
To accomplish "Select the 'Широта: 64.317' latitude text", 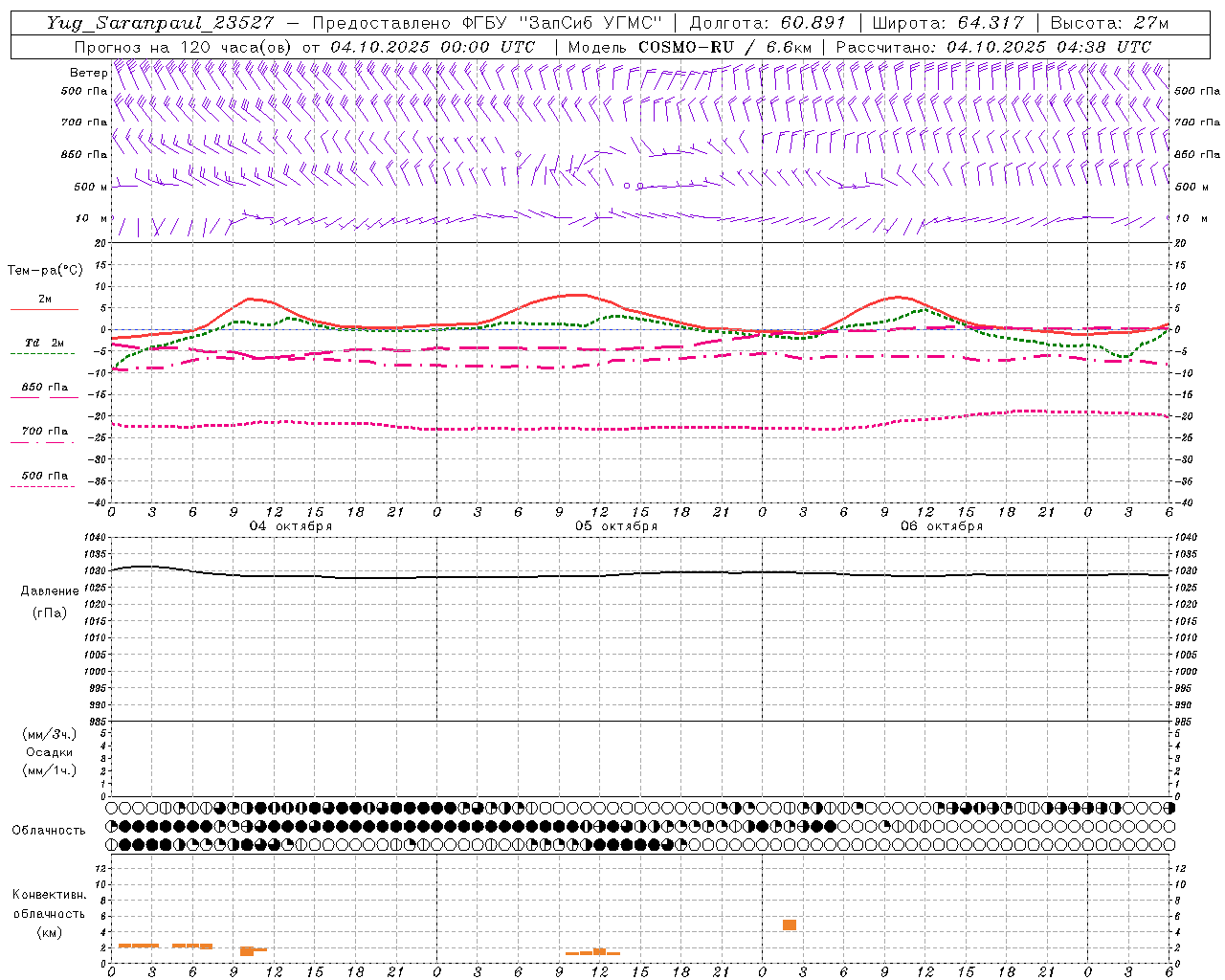I will coord(949,23).
